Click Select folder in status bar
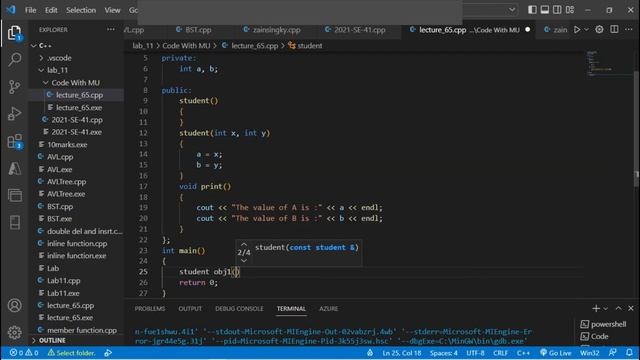The height and width of the screenshot is (360, 640). click(x=71, y=353)
